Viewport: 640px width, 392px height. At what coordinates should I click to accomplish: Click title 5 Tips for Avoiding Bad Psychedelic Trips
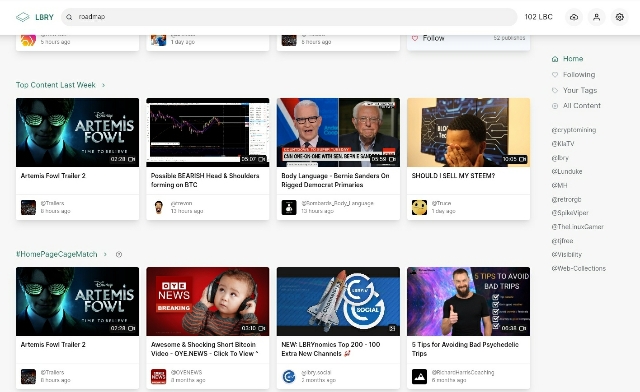point(465,349)
